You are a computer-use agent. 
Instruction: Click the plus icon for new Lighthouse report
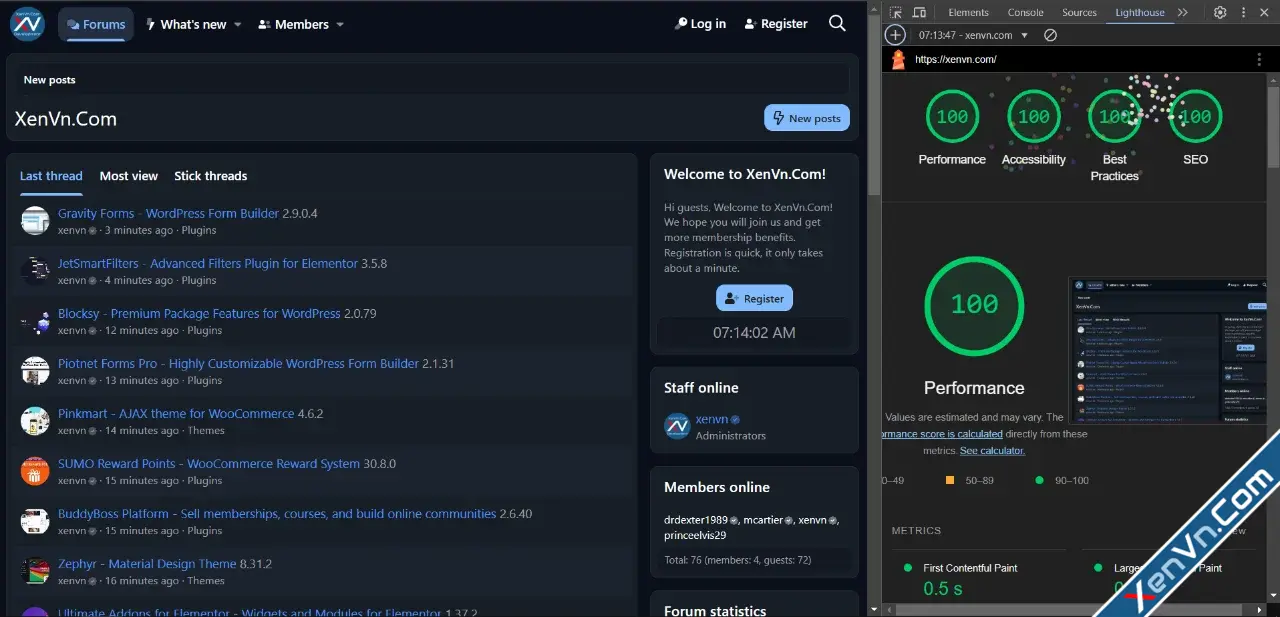click(895, 35)
